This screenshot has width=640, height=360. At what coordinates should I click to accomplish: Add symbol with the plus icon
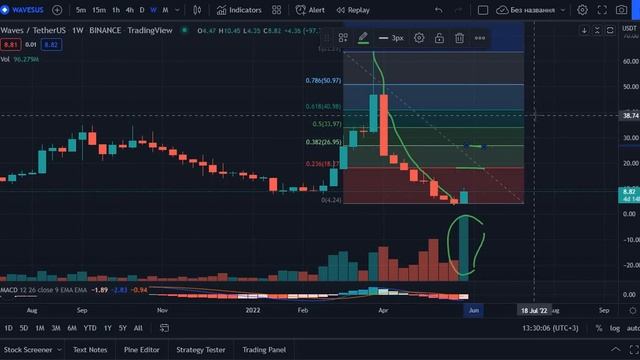click(57, 10)
